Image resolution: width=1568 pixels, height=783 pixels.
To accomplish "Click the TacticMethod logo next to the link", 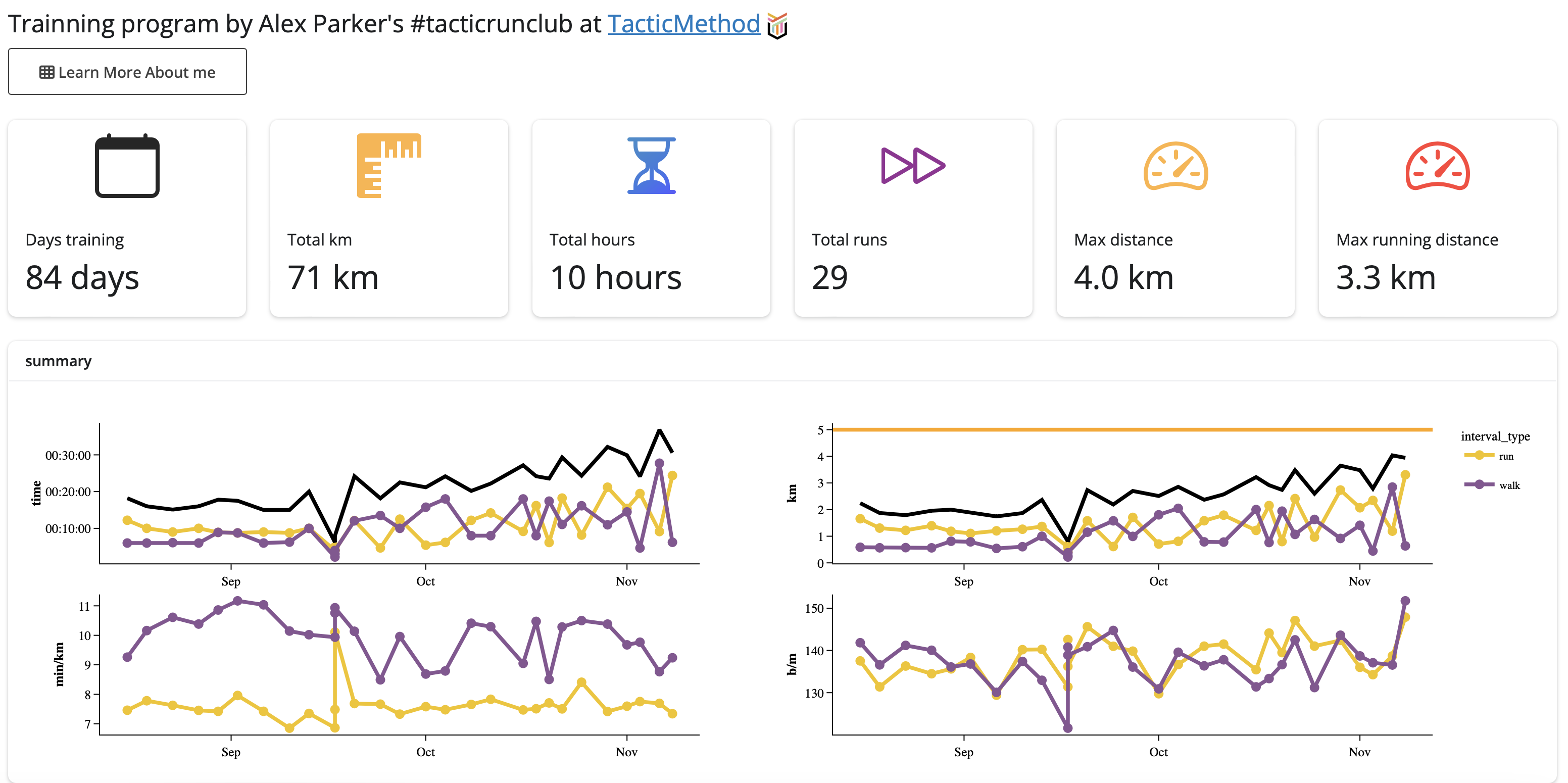I will pyautogui.click(x=778, y=26).
